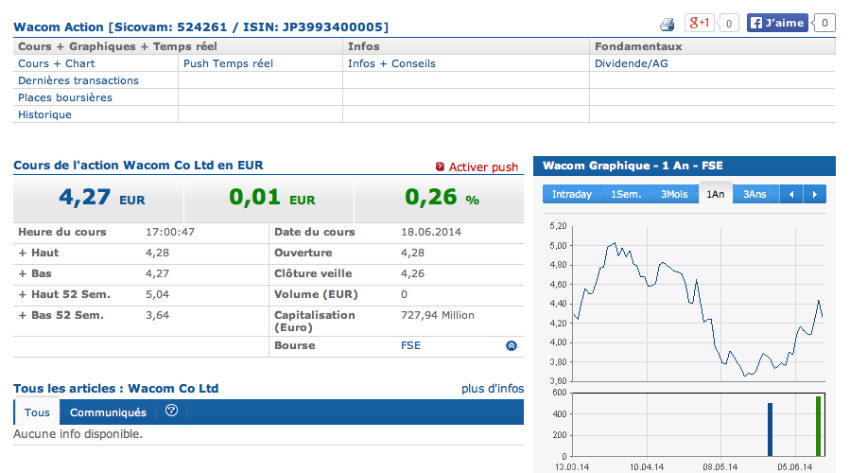Click the Google +1 counter showing 0
Viewport: 850px width, 473px height.
click(728, 23)
